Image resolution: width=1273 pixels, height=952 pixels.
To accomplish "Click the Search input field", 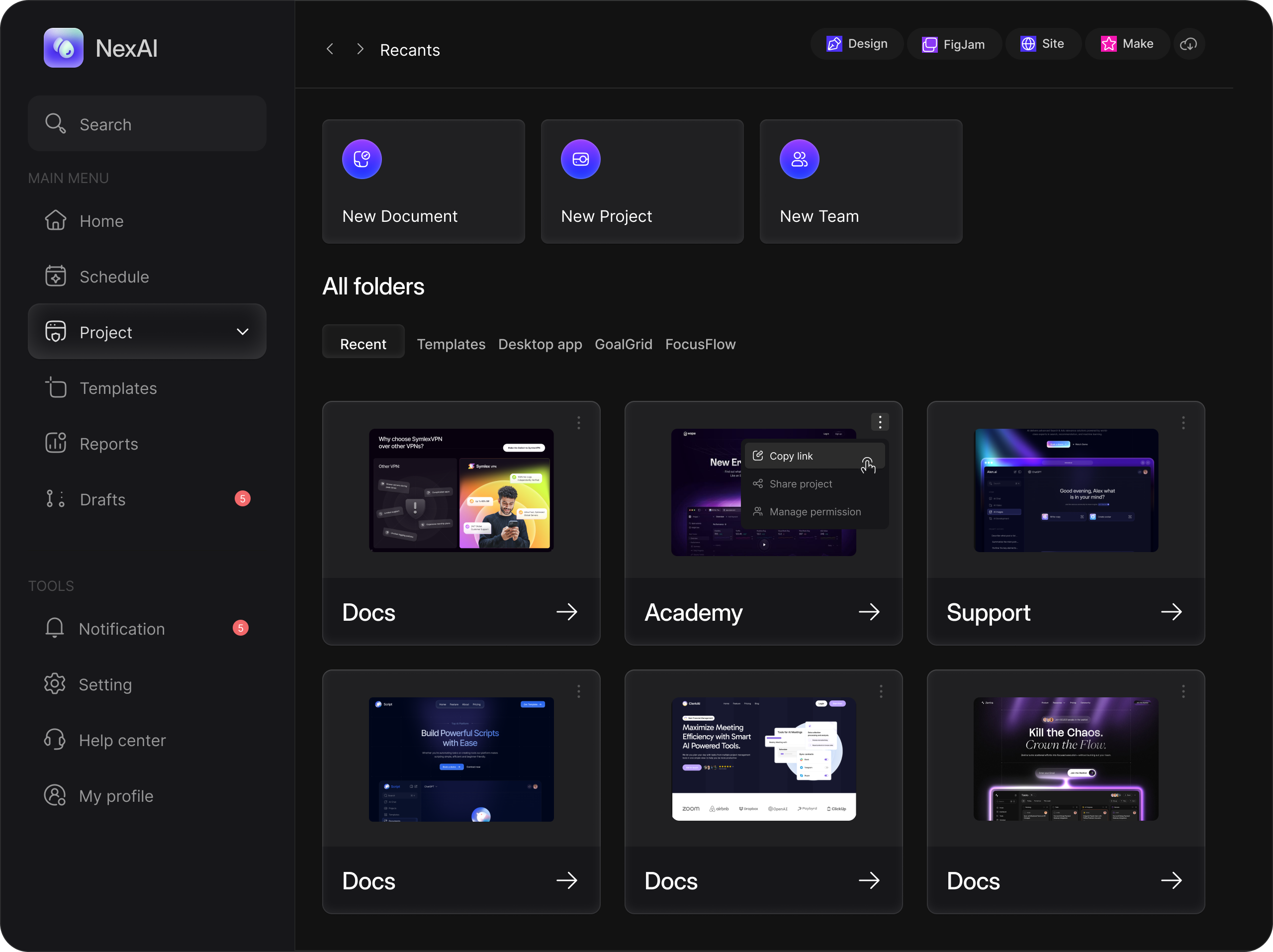I will (x=147, y=124).
